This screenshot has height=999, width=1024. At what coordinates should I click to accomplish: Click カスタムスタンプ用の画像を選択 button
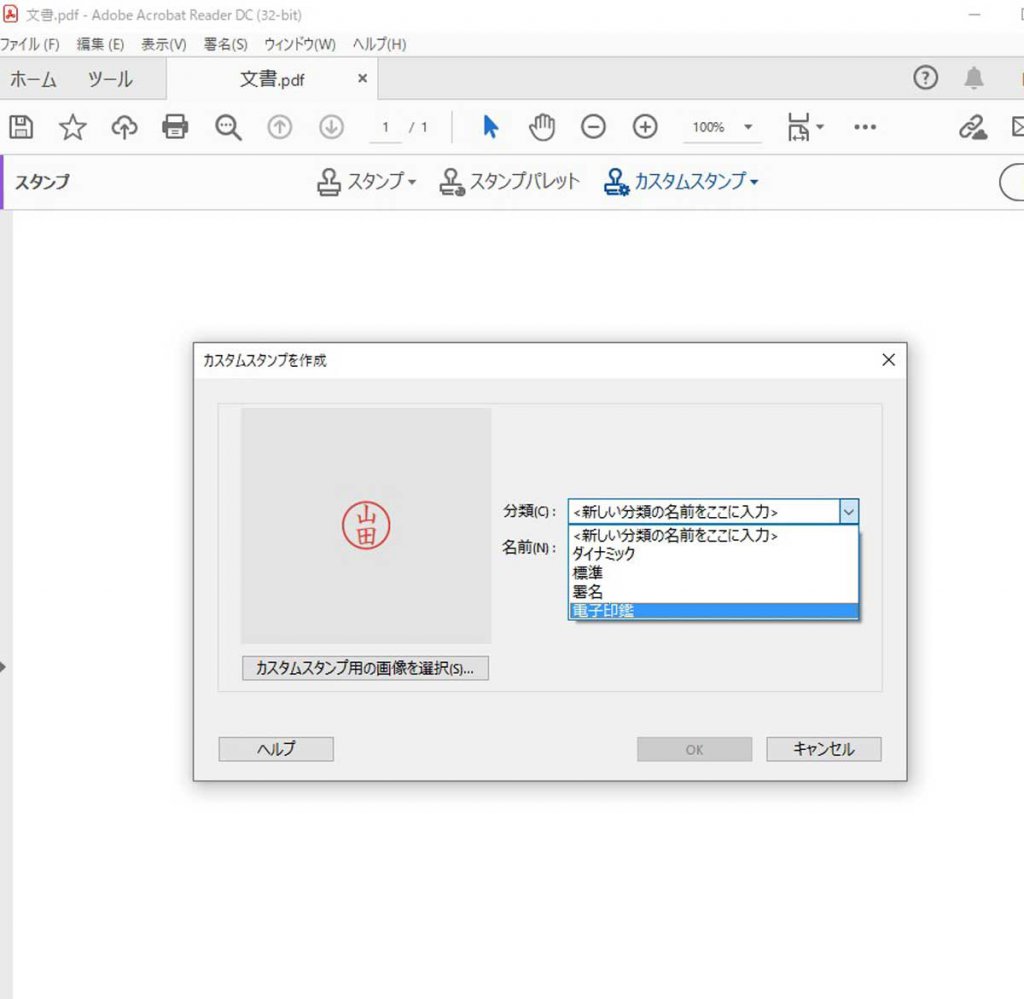click(x=365, y=668)
